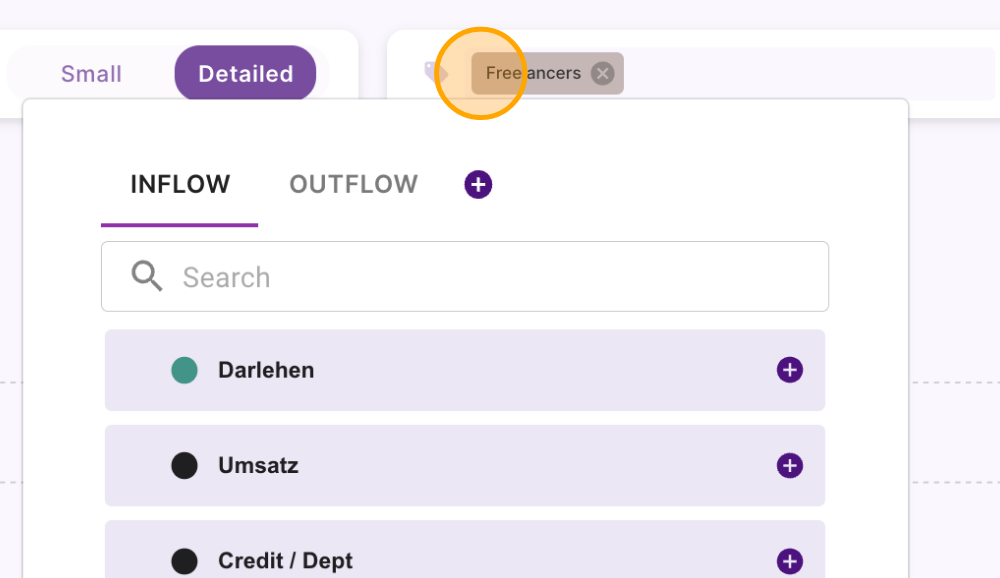Click the plus icon beside OUTFLOW
1000x578 pixels.
pyautogui.click(x=478, y=184)
